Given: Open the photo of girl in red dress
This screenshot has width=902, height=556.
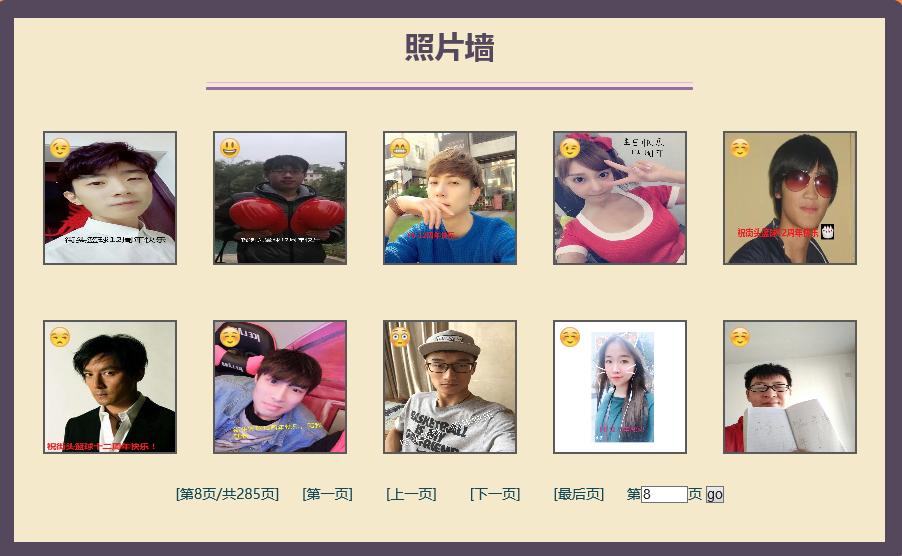Looking at the screenshot, I should pyautogui.click(x=620, y=198).
